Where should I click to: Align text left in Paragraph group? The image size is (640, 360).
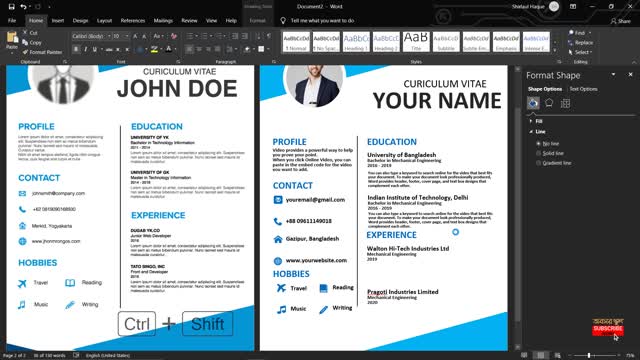coord(189,49)
